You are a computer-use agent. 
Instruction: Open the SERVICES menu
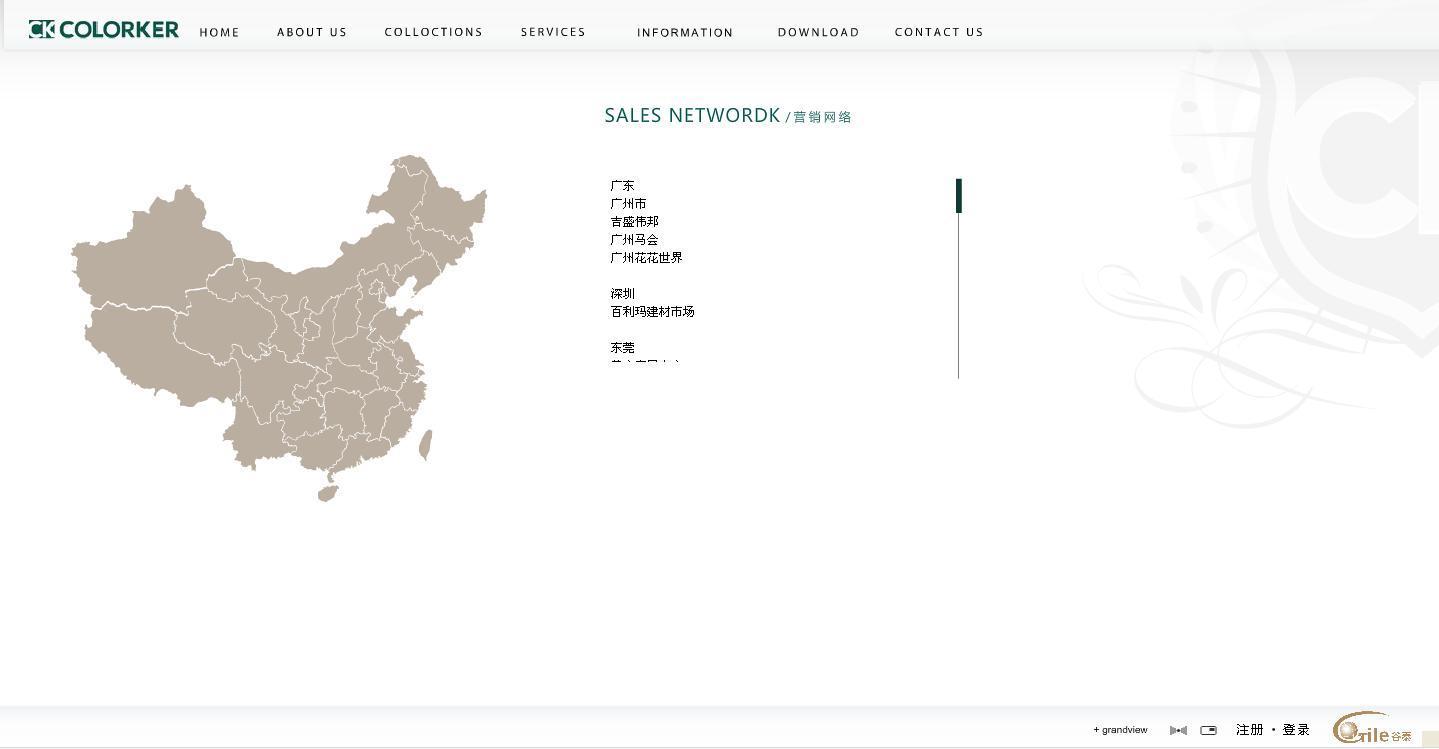(x=553, y=32)
